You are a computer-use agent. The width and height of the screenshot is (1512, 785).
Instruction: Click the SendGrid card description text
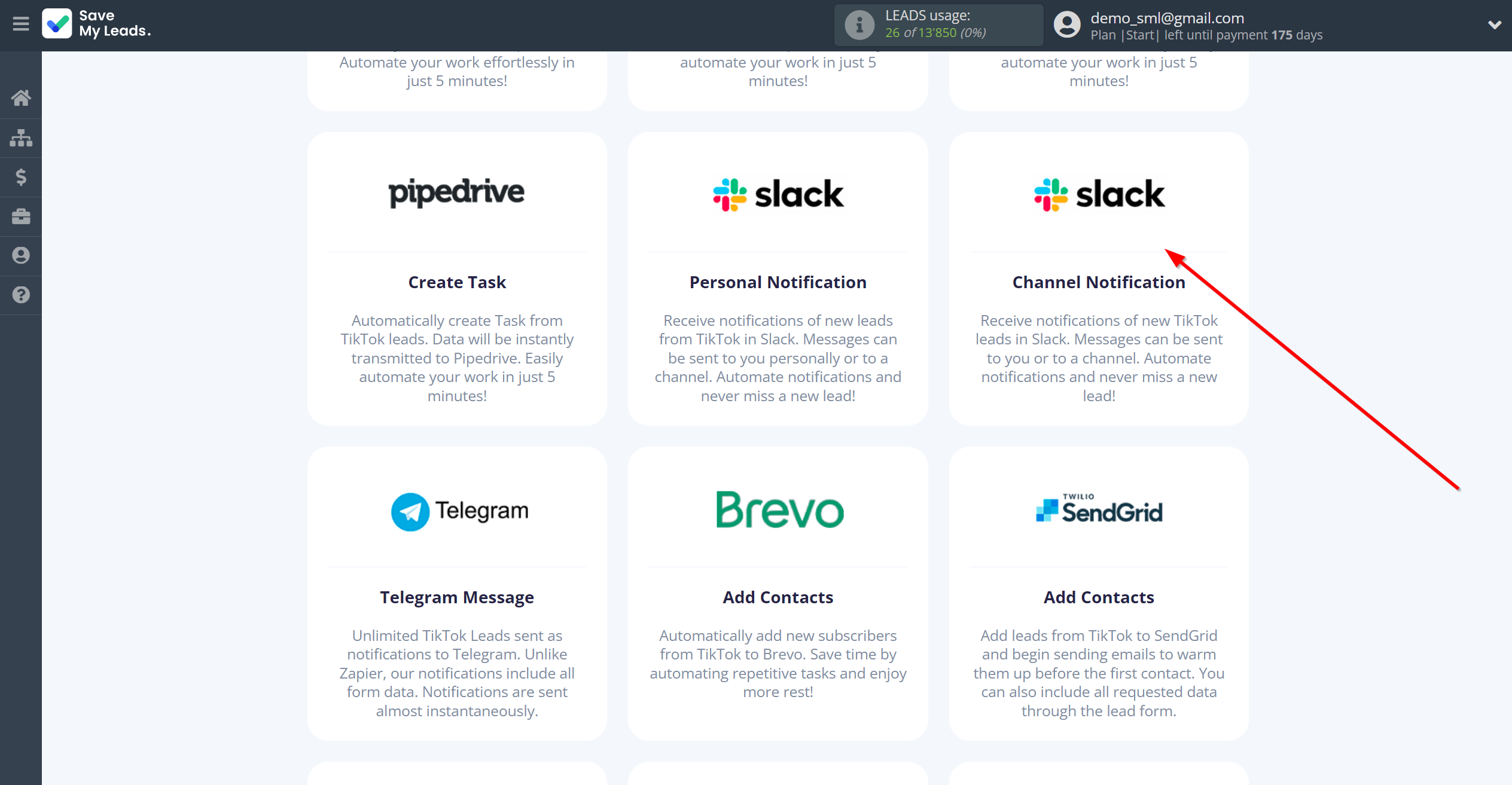[1099, 673]
